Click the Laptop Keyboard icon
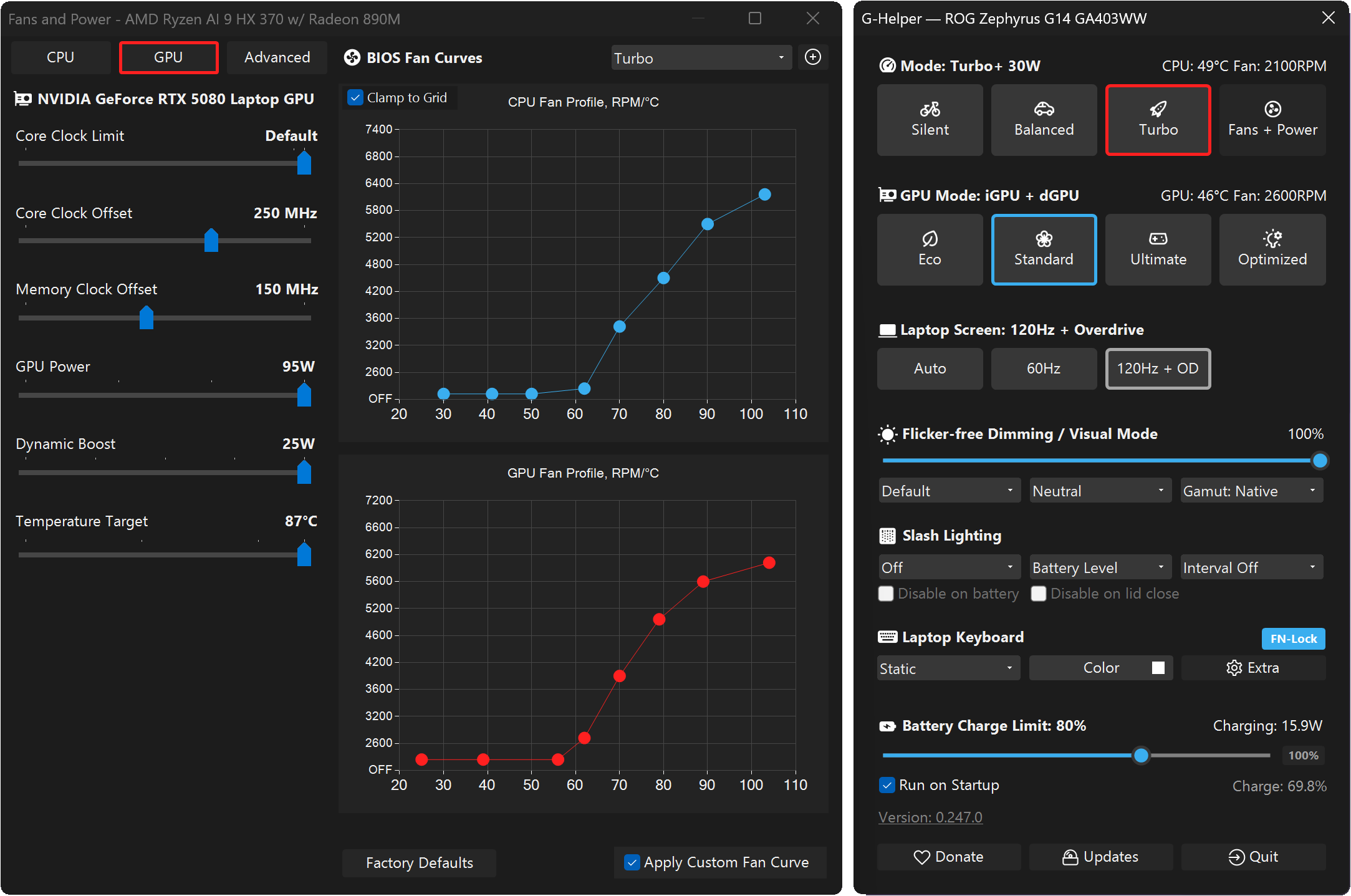The height and width of the screenshot is (896, 1351). click(x=888, y=637)
